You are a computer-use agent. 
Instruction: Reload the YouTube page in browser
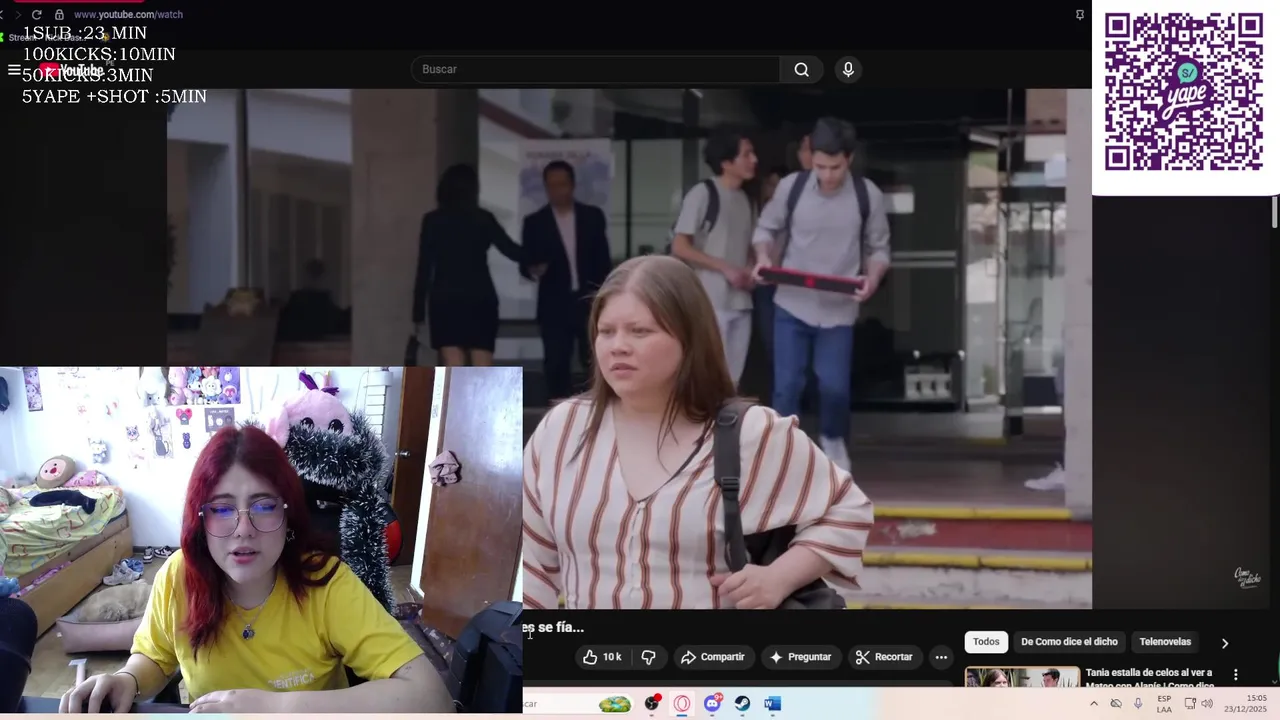37,15
